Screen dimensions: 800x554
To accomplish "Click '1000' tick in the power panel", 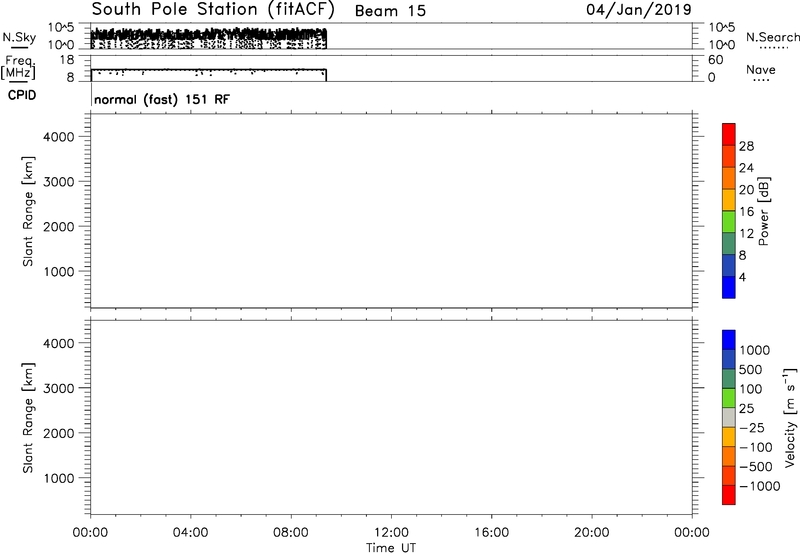I will tap(59, 271).
